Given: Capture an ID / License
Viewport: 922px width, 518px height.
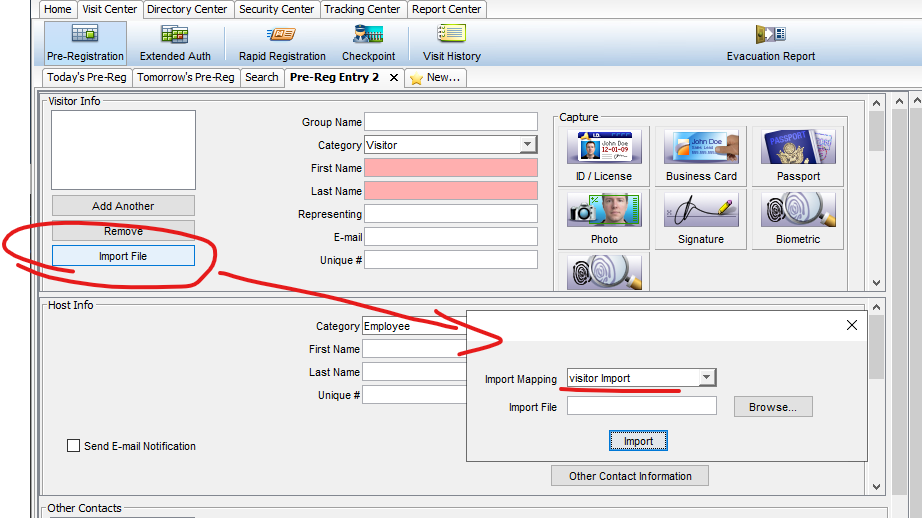Looking at the screenshot, I should 604,156.
